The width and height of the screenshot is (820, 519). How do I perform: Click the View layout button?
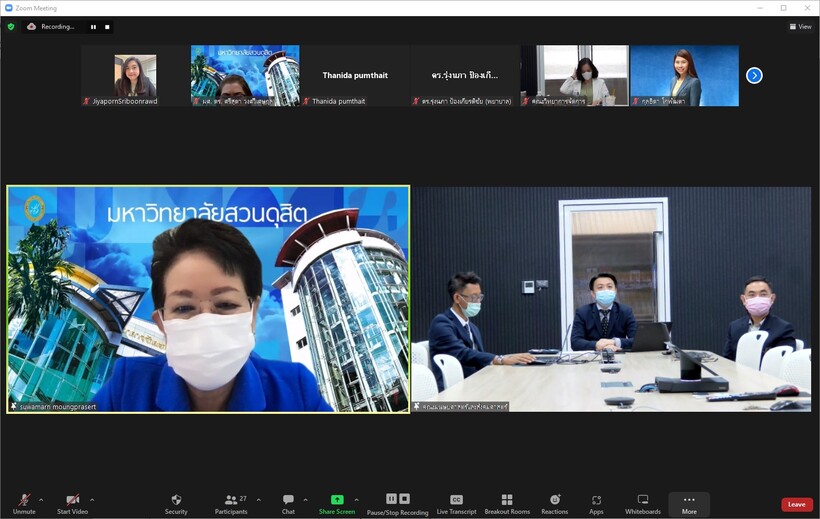click(800, 26)
